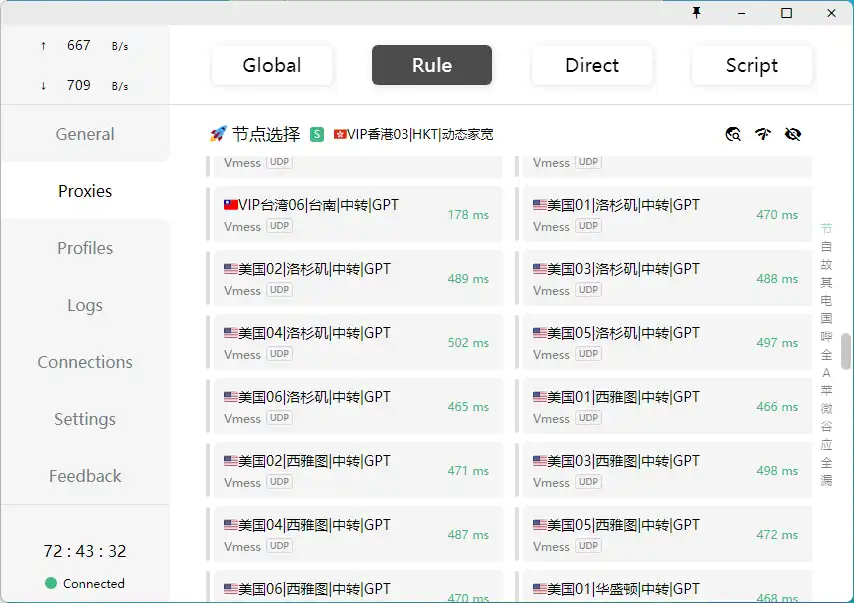Click the 489 ms latency value
The width and height of the screenshot is (854, 603).
click(468, 279)
